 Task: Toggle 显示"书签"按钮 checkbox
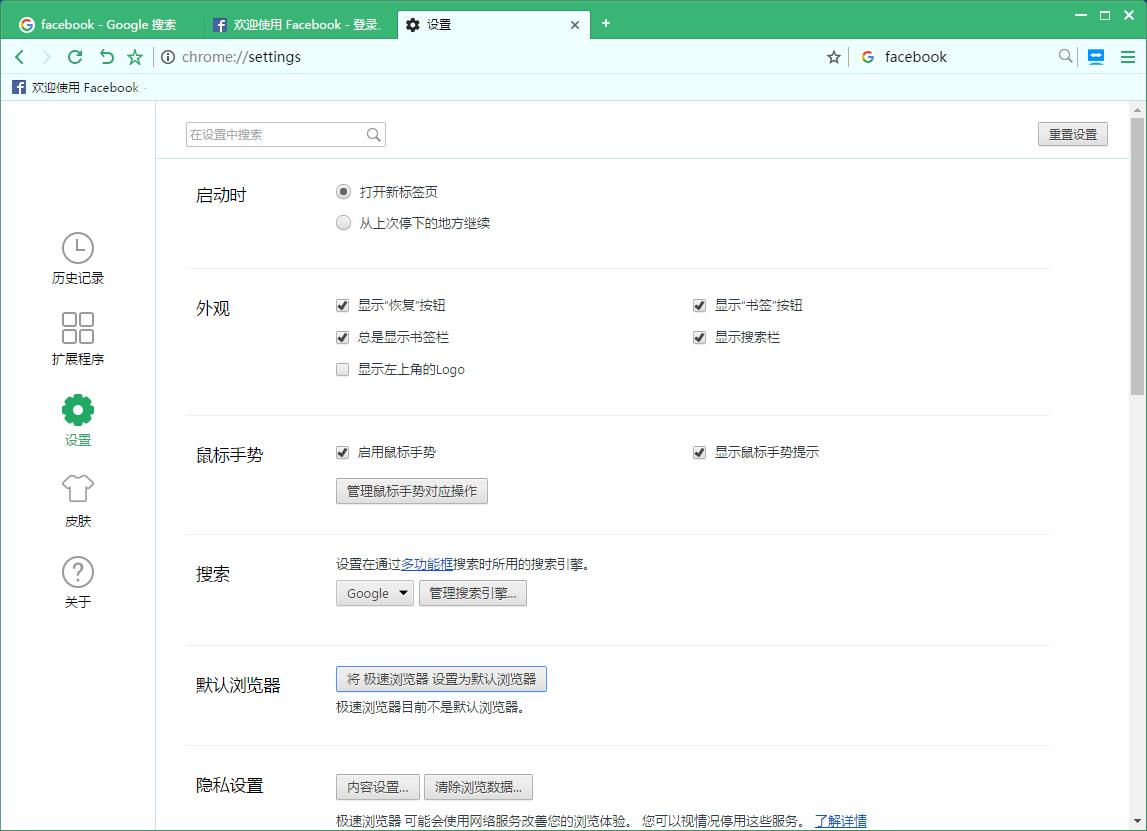click(699, 305)
